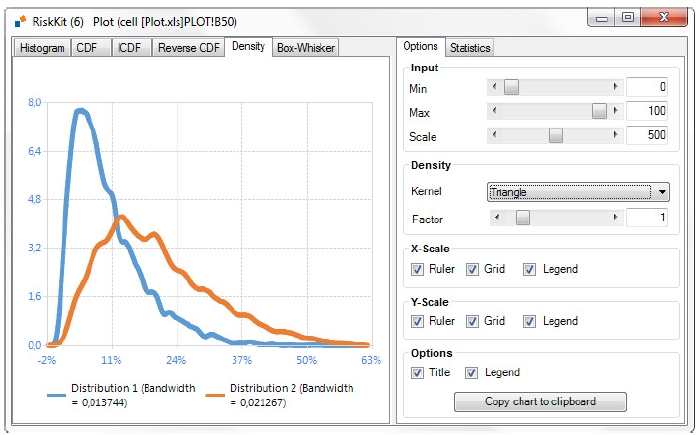
Task: Toggle the Y-Scale Grid checkbox
Action: tap(473, 321)
